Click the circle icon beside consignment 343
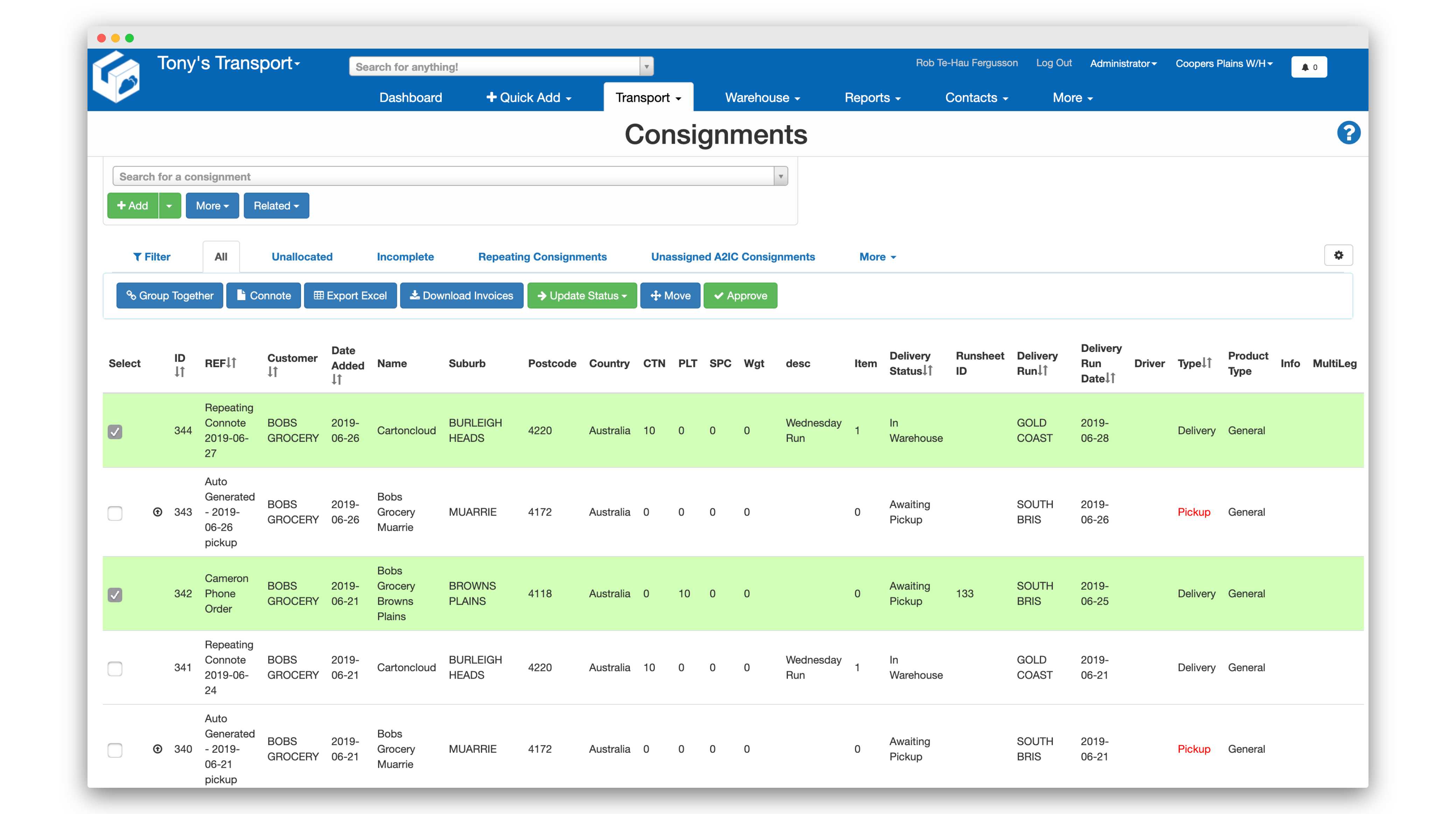The width and height of the screenshot is (1456, 814). [158, 512]
